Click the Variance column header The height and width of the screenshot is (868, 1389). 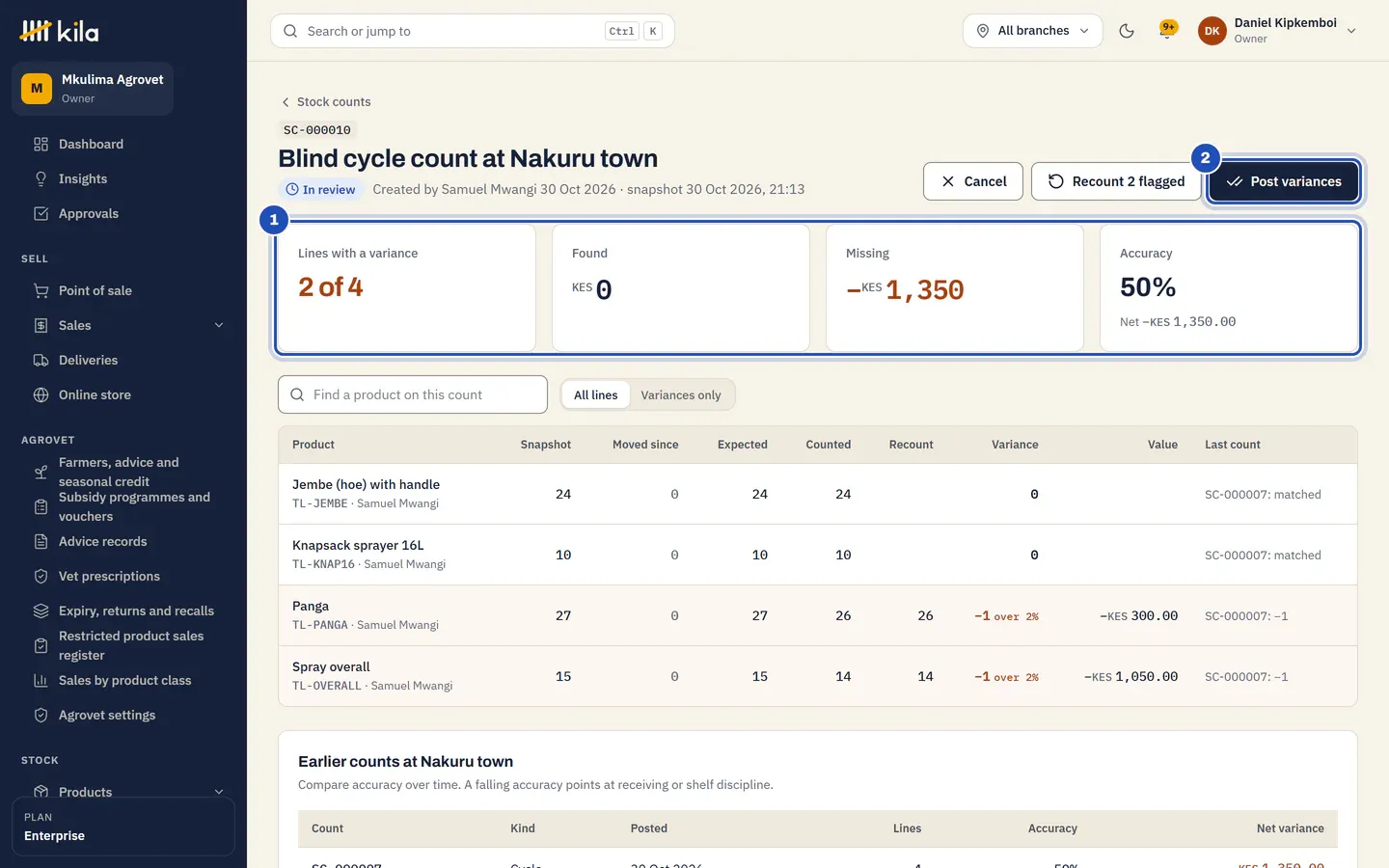(1015, 445)
